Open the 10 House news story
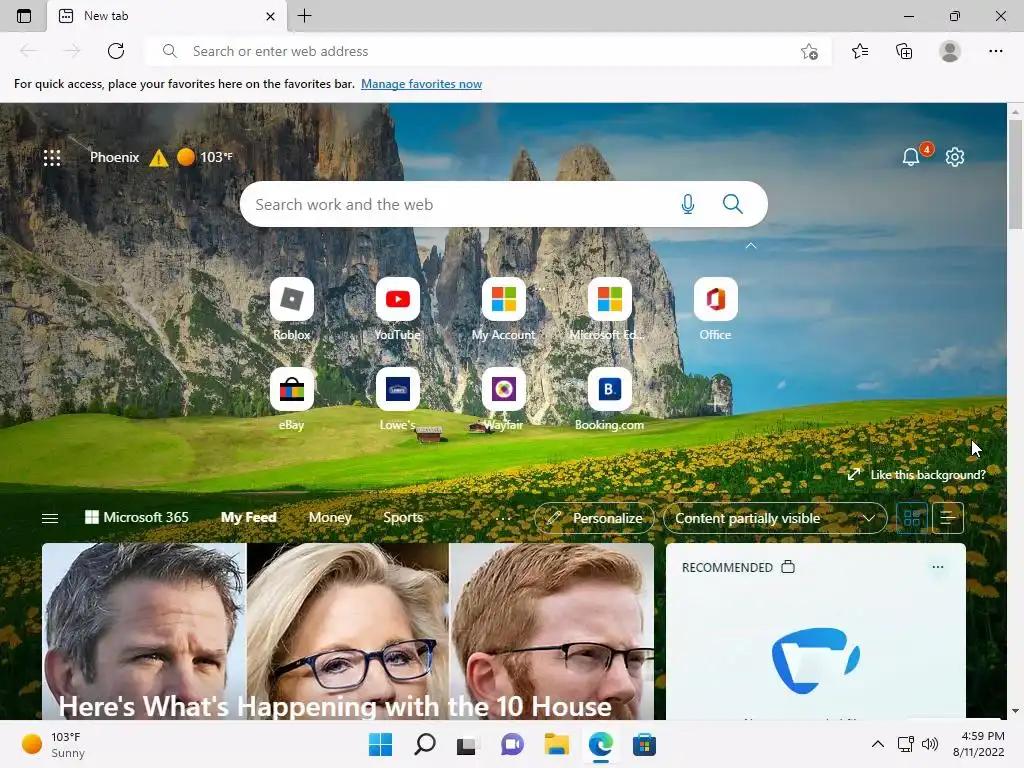The width and height of the screenshot is (1024, 768). [x=348, y=632]
